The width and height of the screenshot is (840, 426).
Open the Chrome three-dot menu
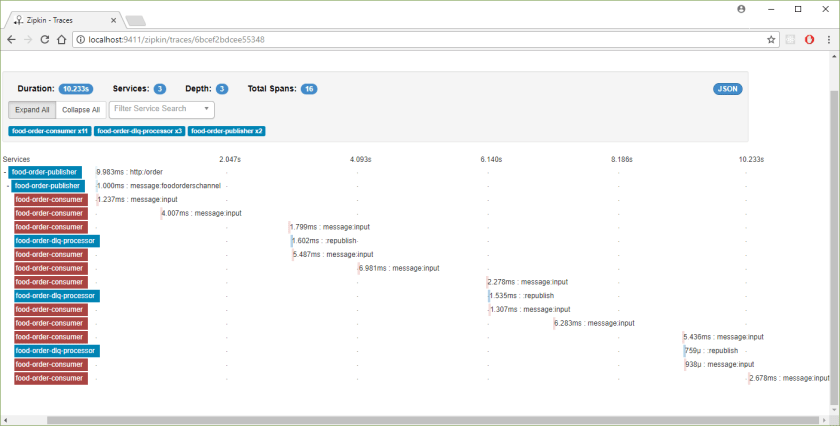pyautogui.click(x=826, y=39)
